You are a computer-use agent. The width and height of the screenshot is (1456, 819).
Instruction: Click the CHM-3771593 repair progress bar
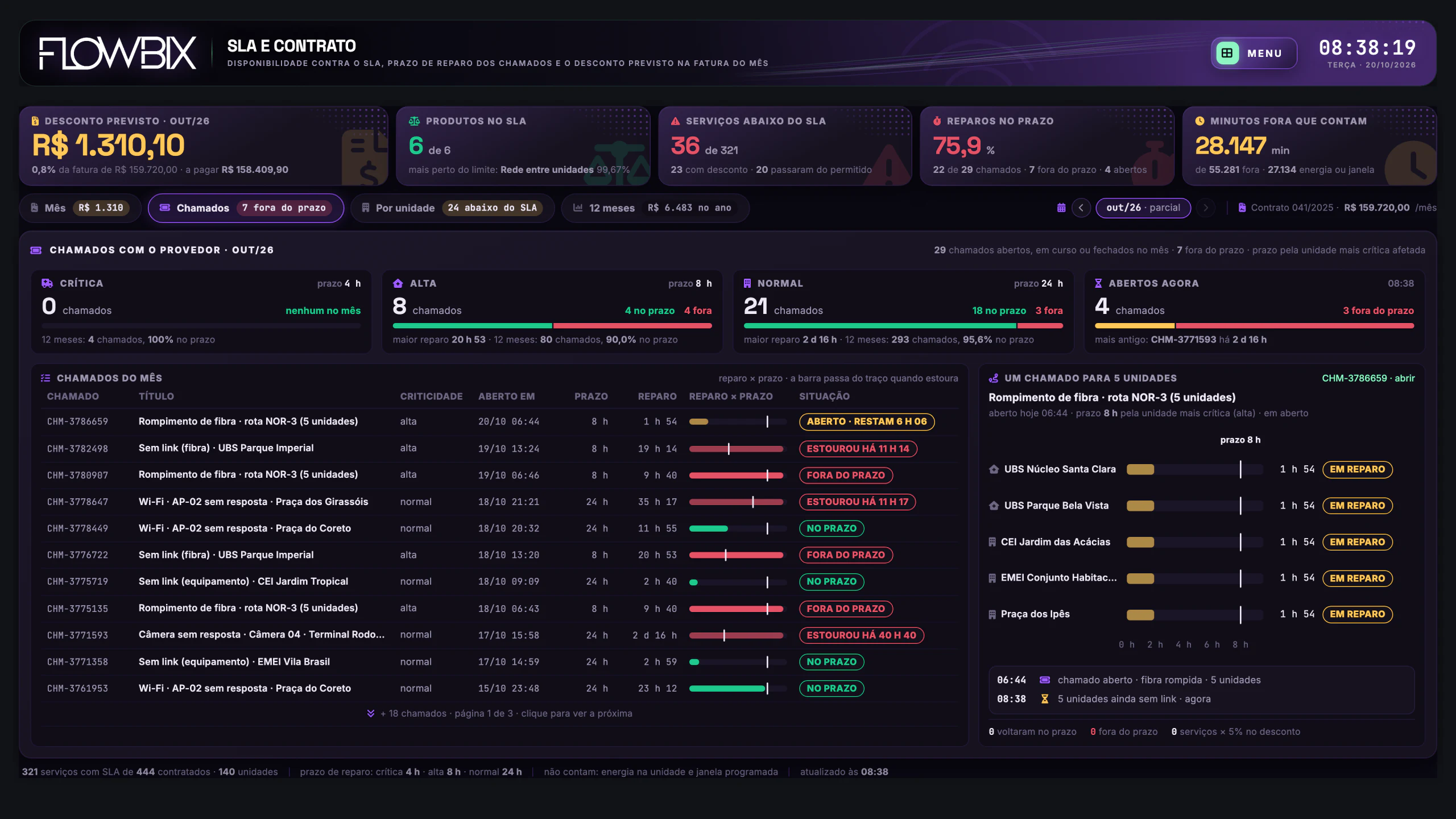pos(737,635)
